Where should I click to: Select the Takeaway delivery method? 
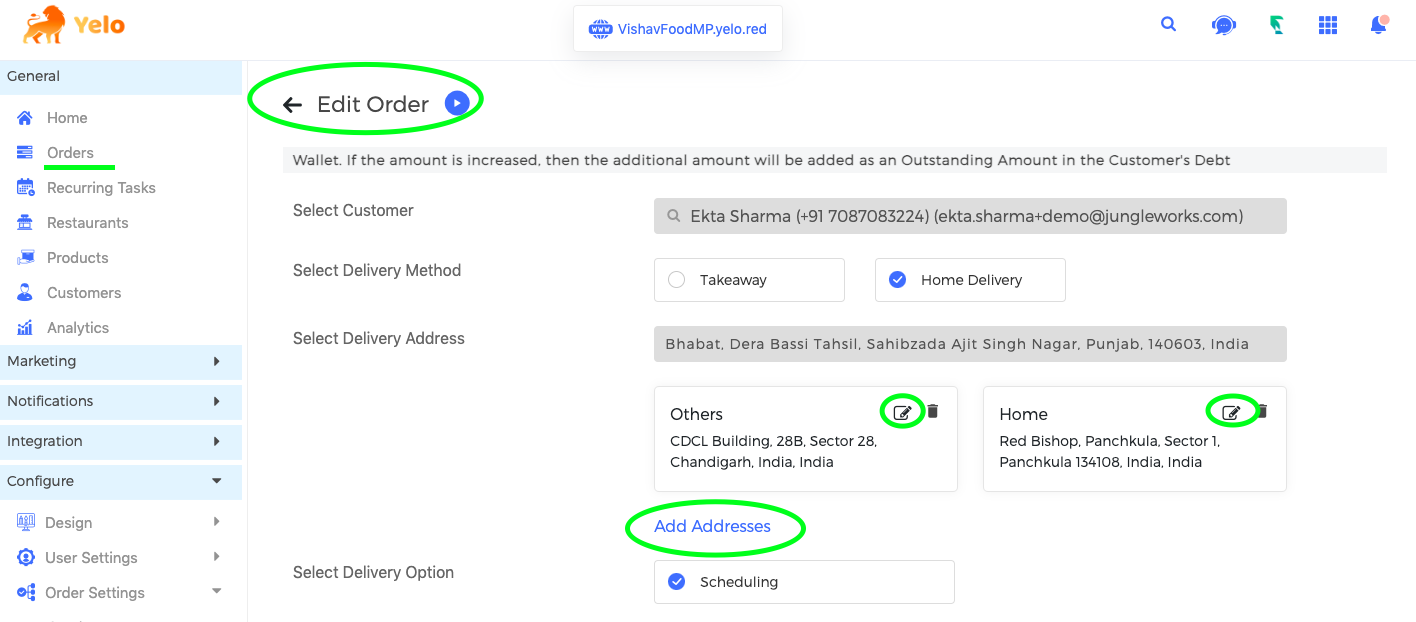coord(749,280)
